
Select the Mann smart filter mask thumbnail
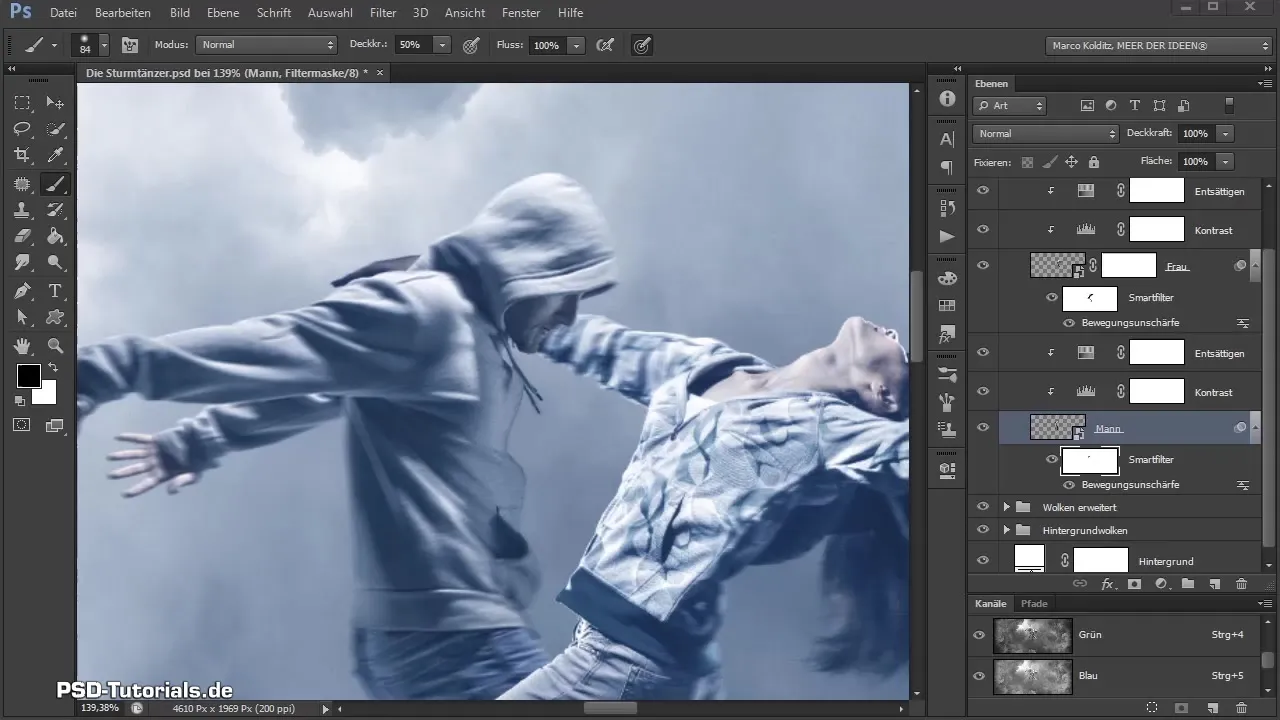coord(1090,460)
